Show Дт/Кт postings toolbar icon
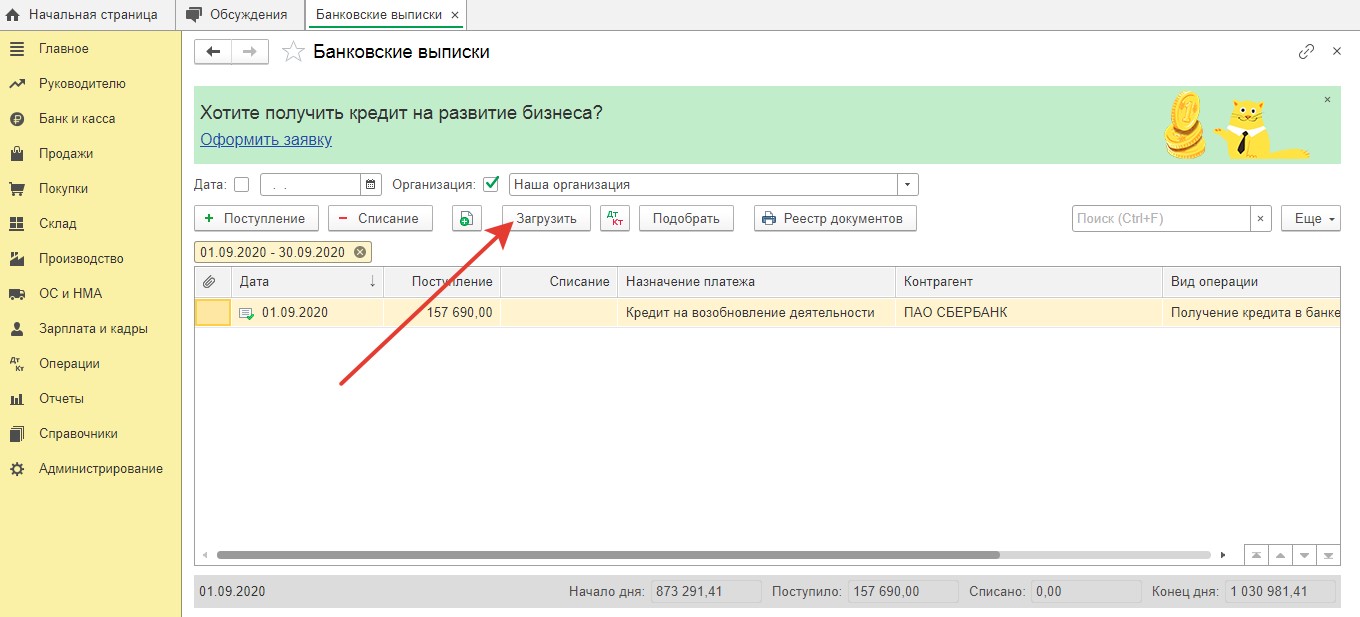 point(615,218)
